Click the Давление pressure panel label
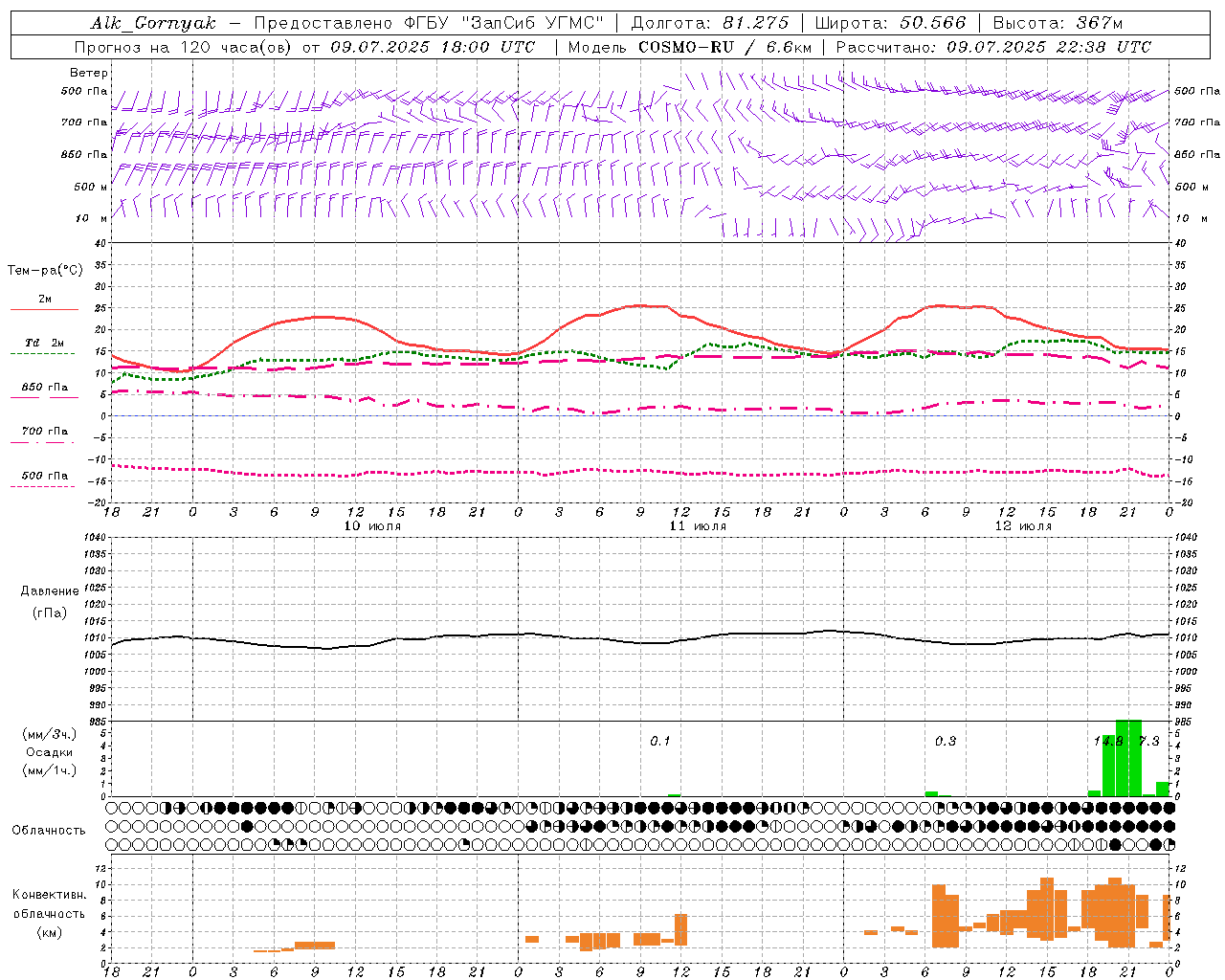This screenshot has height=980, width=1225. coord(50,591)
